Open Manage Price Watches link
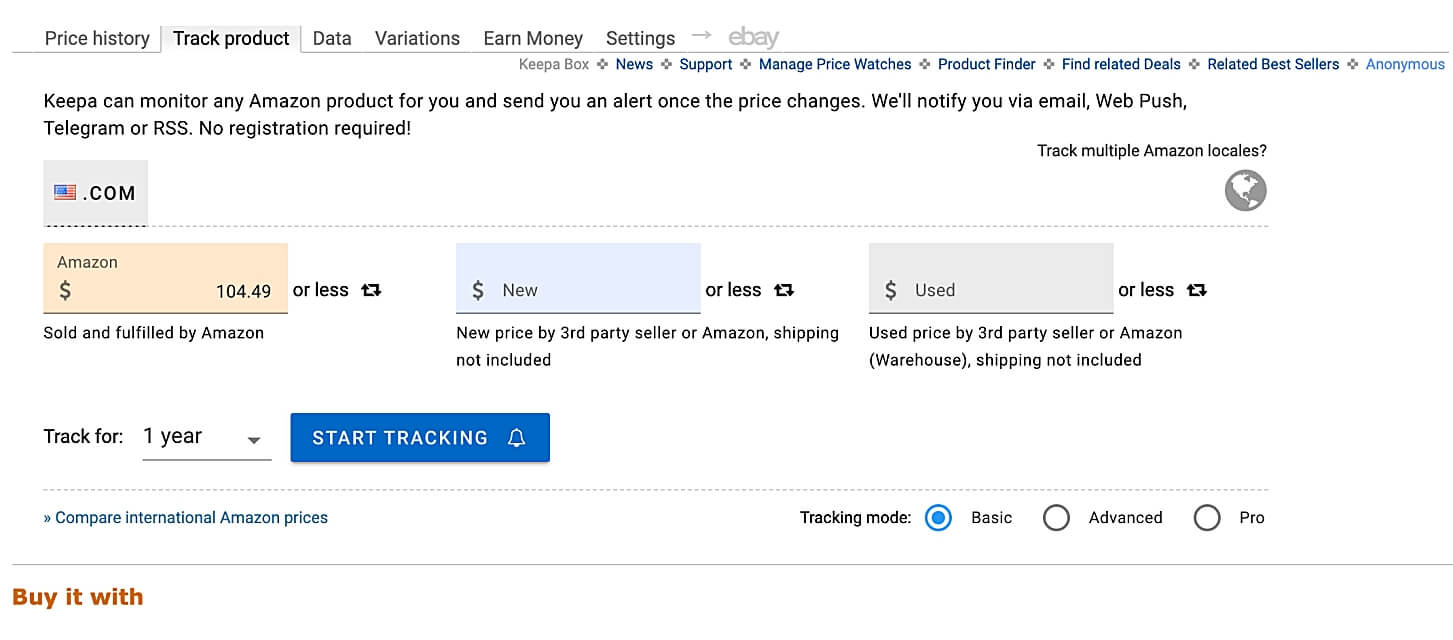Viewport: 1453px width, 640px height. click(x=835, y=64)
